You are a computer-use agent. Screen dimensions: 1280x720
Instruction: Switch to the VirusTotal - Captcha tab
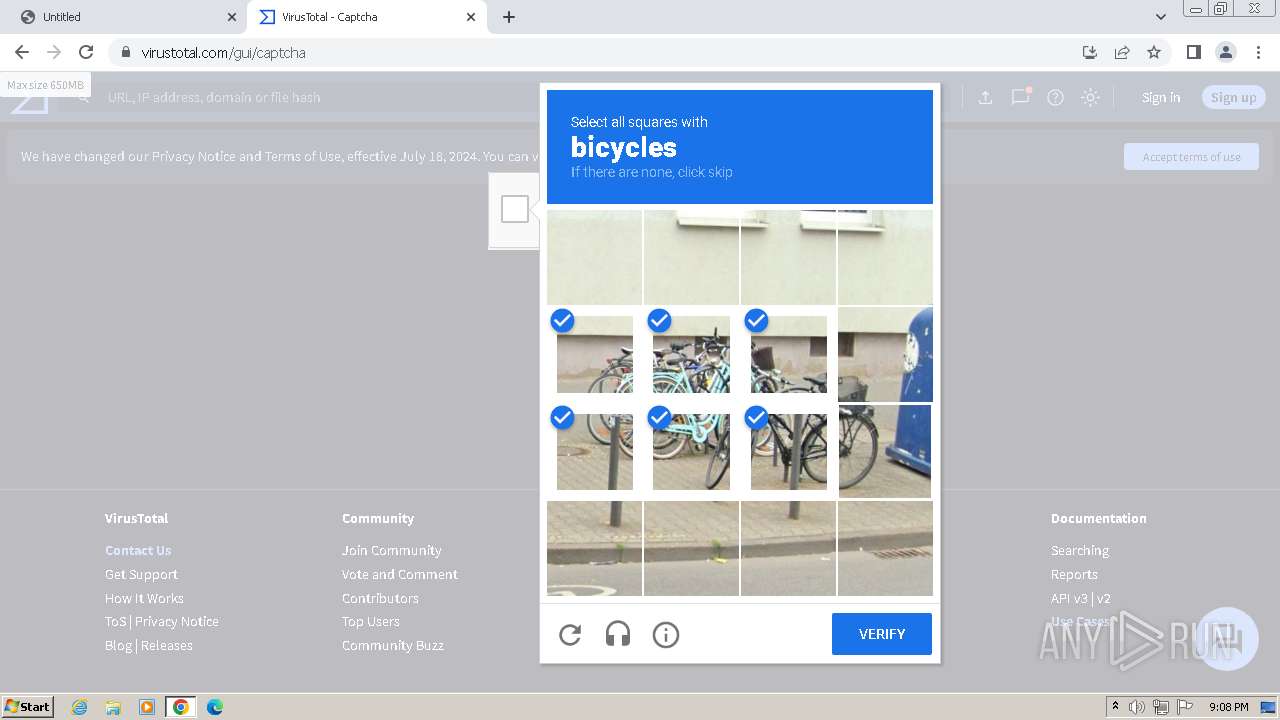[x=365, y=17]
